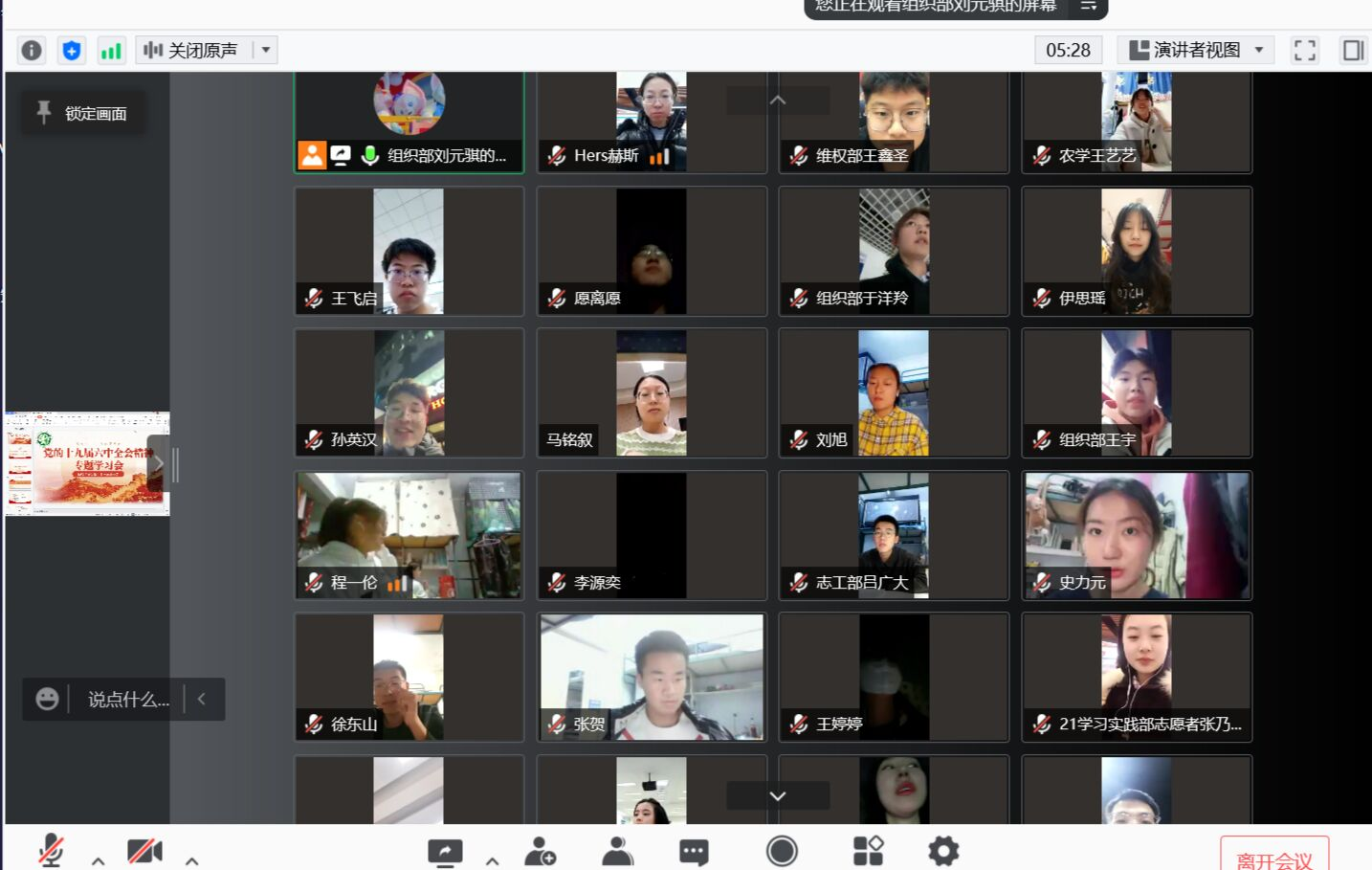1372x870 pixels.
Task: Enter fullscreen mode
Action: point(1305,50)
